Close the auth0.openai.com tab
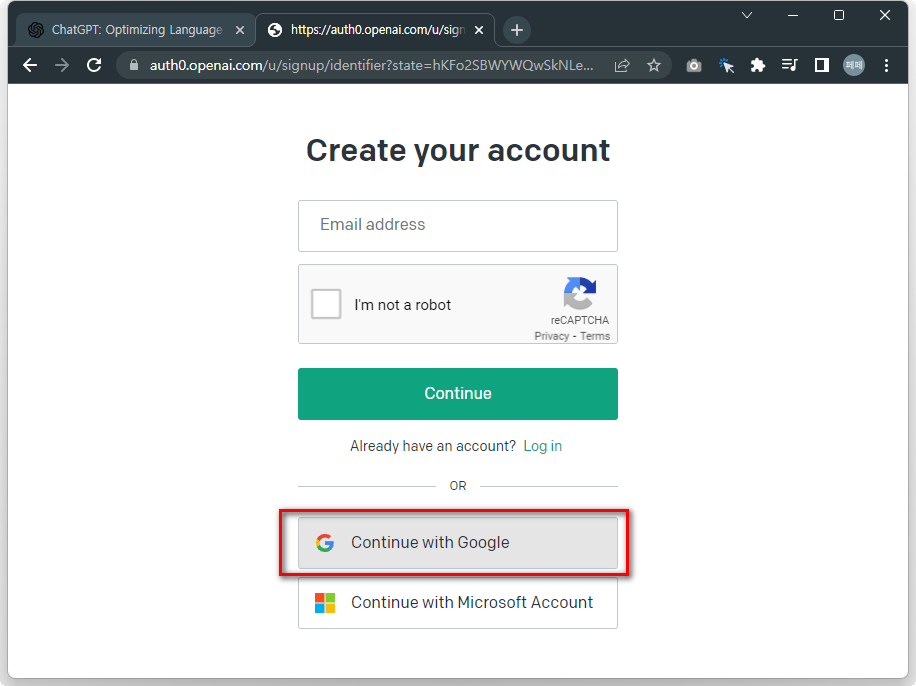 [x=479, y=30]
